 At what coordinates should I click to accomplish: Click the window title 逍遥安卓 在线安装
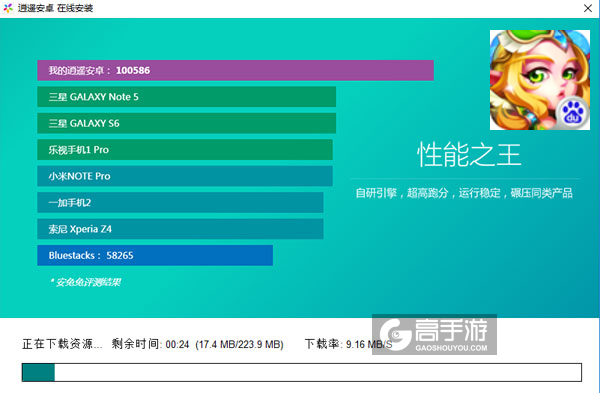tap(55, 8)
